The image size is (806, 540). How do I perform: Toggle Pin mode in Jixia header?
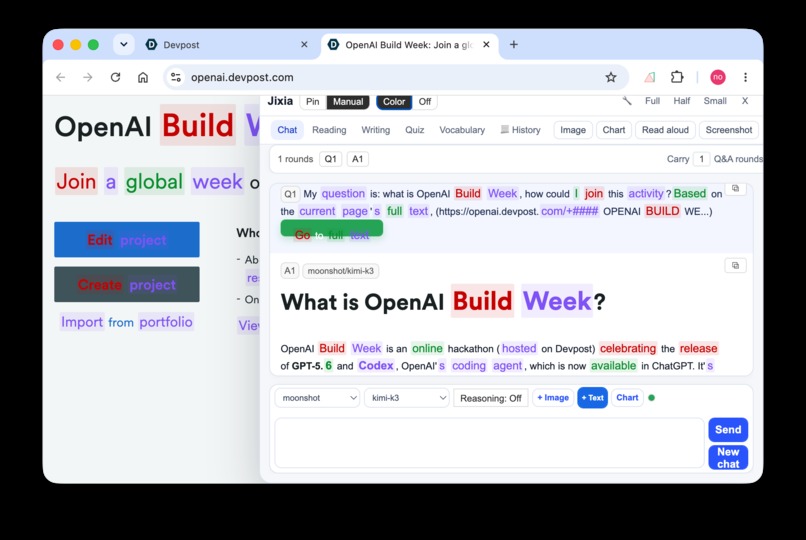[313, 102]
